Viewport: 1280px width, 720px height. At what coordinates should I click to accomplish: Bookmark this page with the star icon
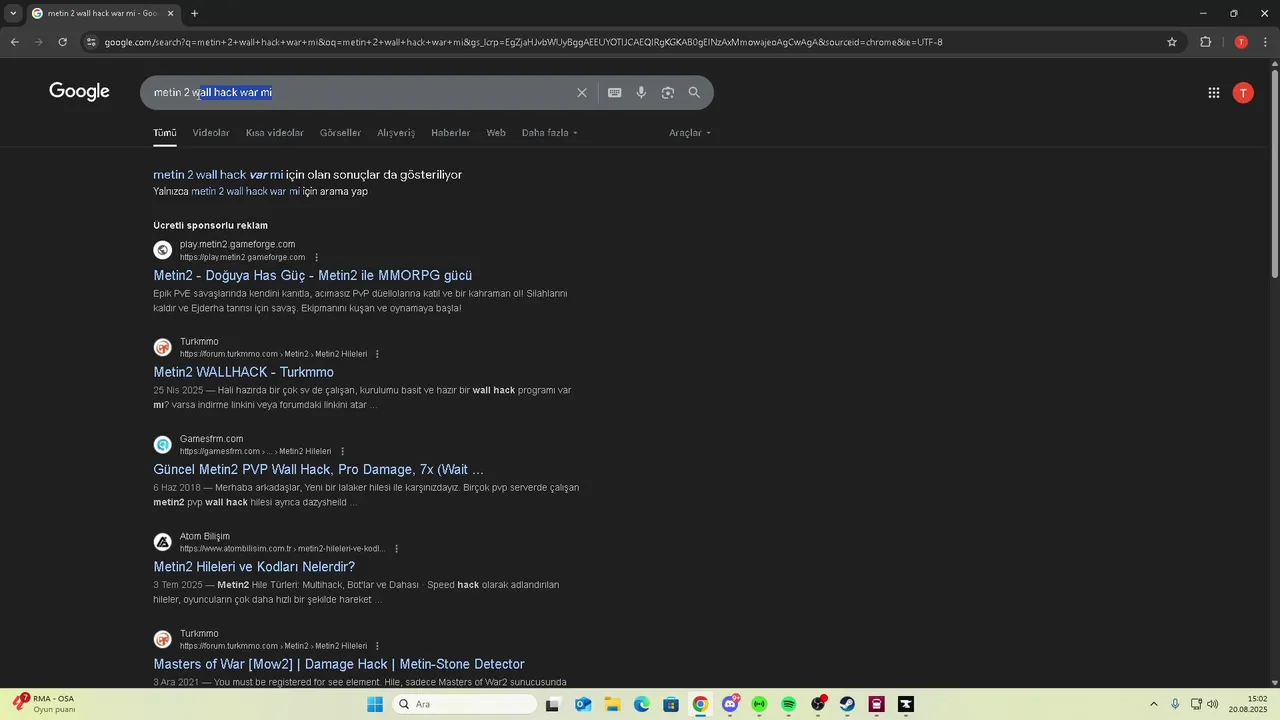coord(1172,42)
